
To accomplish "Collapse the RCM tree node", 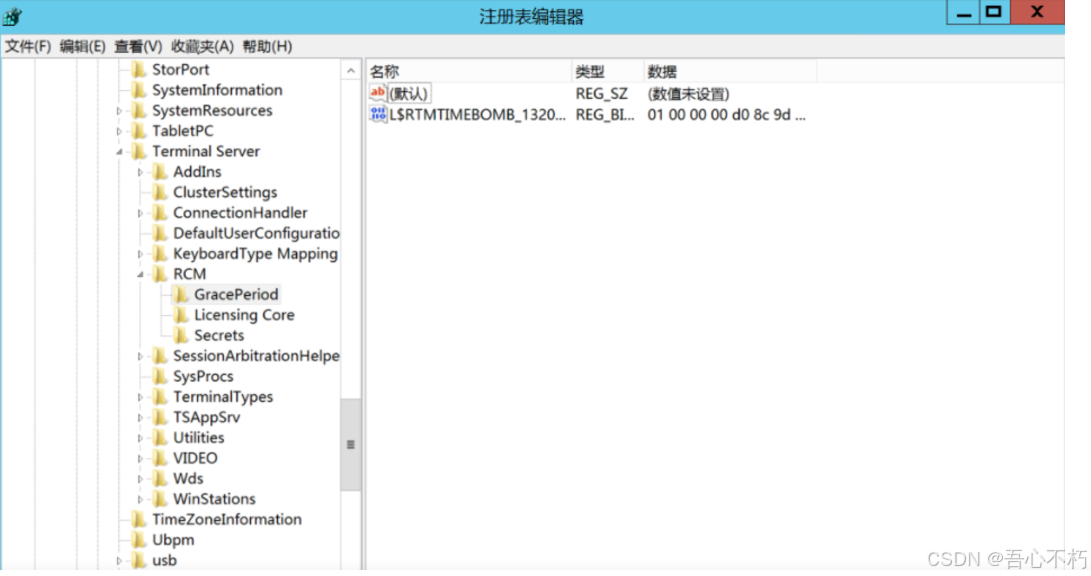I will pos(140,274).
